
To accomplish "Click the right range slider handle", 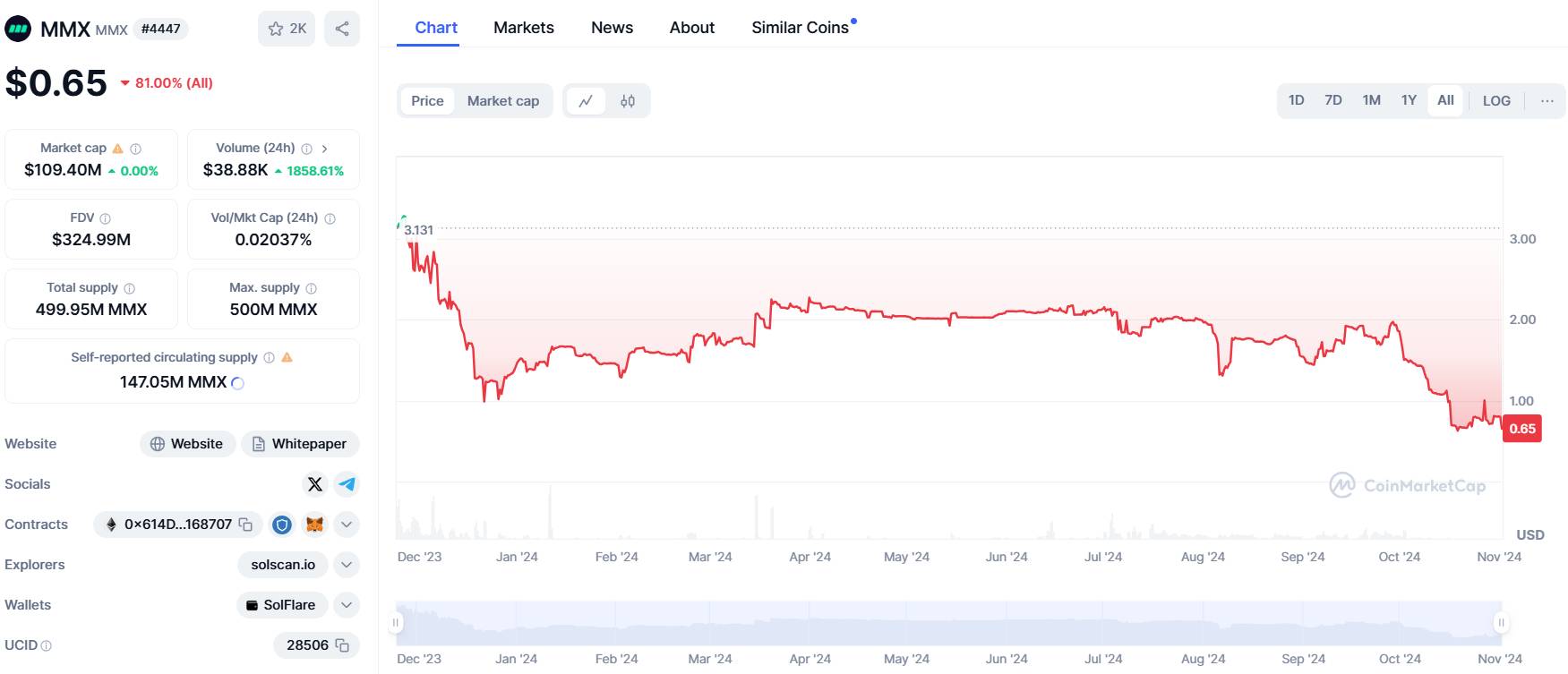I will [x=1502, y=622].
